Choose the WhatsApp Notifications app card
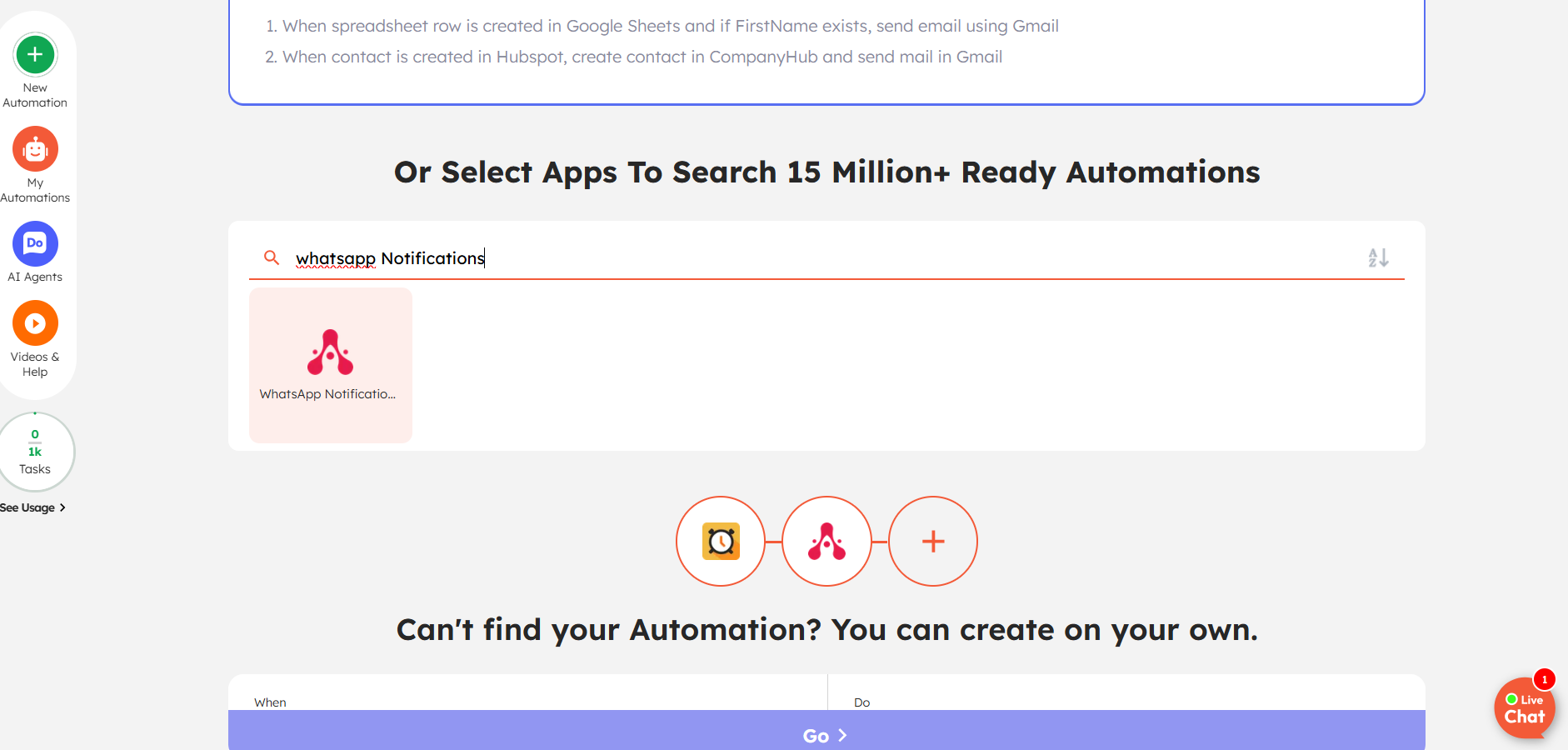Viewport: 1568px width, 750px height. point(331,365)
